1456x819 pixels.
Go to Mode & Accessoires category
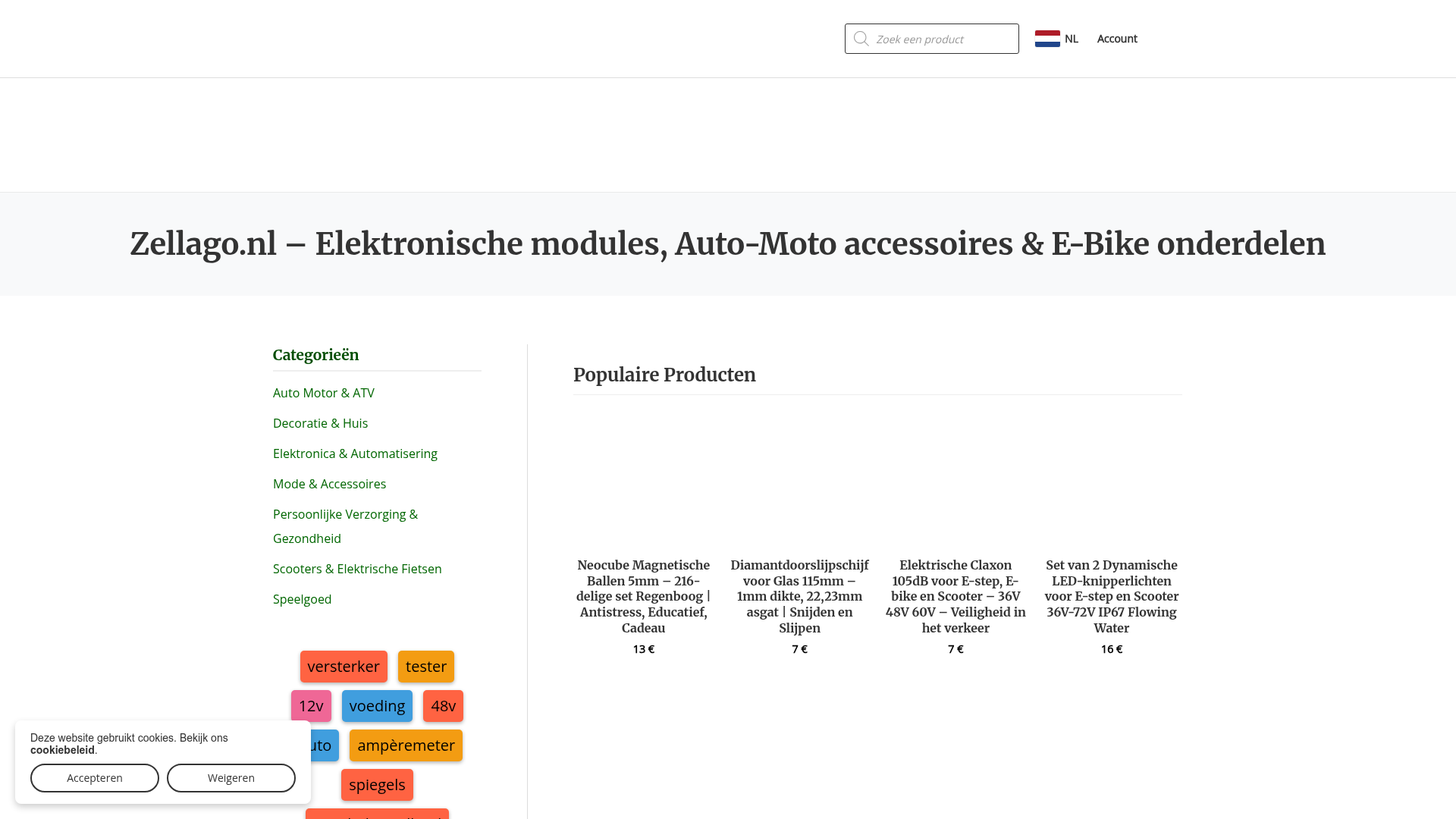pos(329,484)
